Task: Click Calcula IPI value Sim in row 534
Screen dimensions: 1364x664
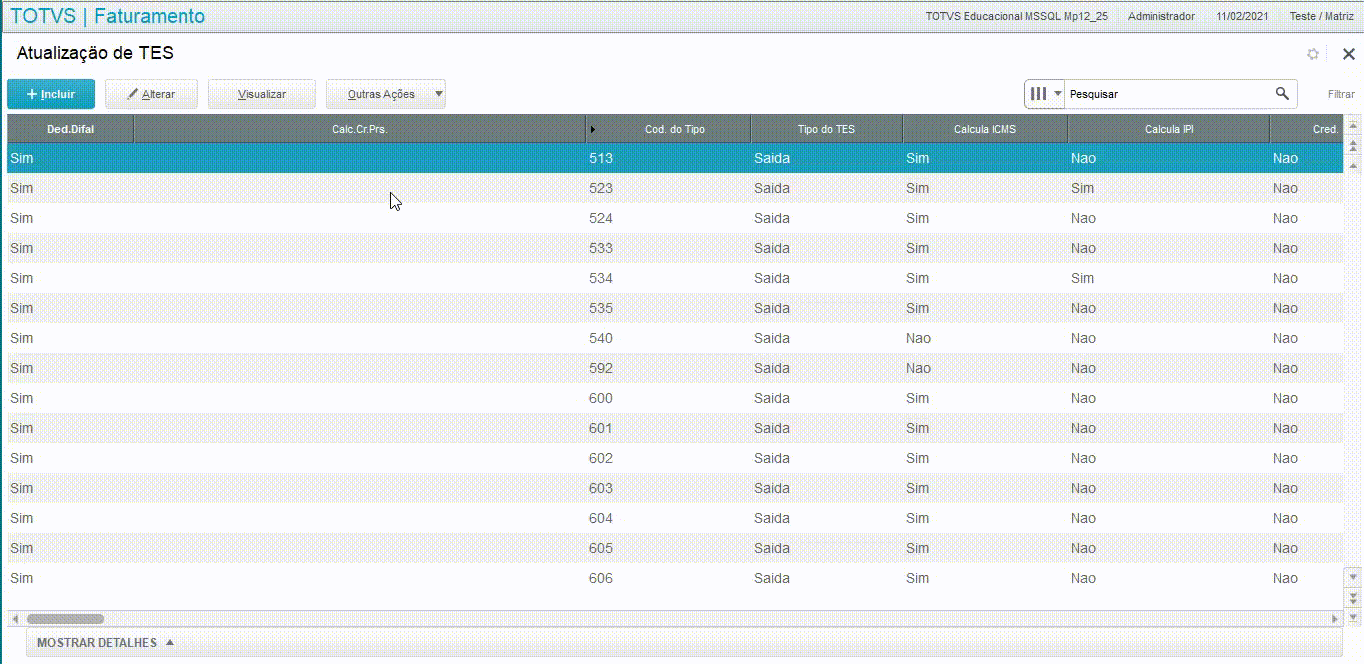Action: [1082, 278]
